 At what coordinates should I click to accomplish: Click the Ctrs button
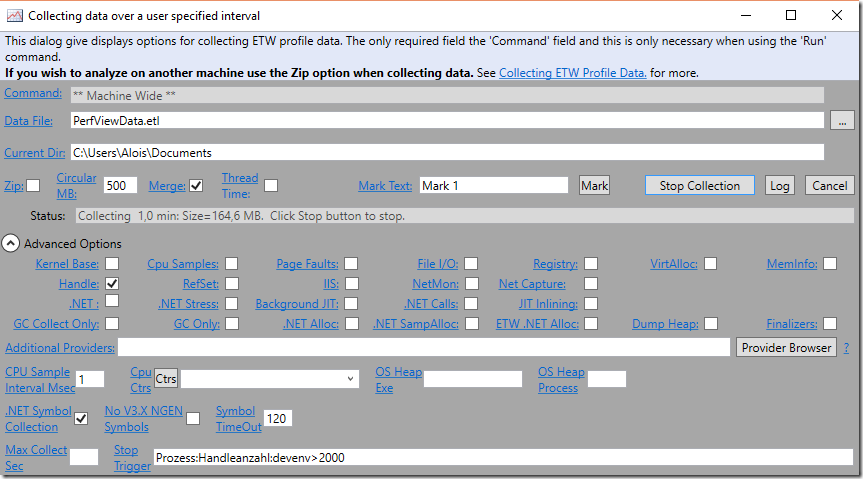[x=166, y=378]
